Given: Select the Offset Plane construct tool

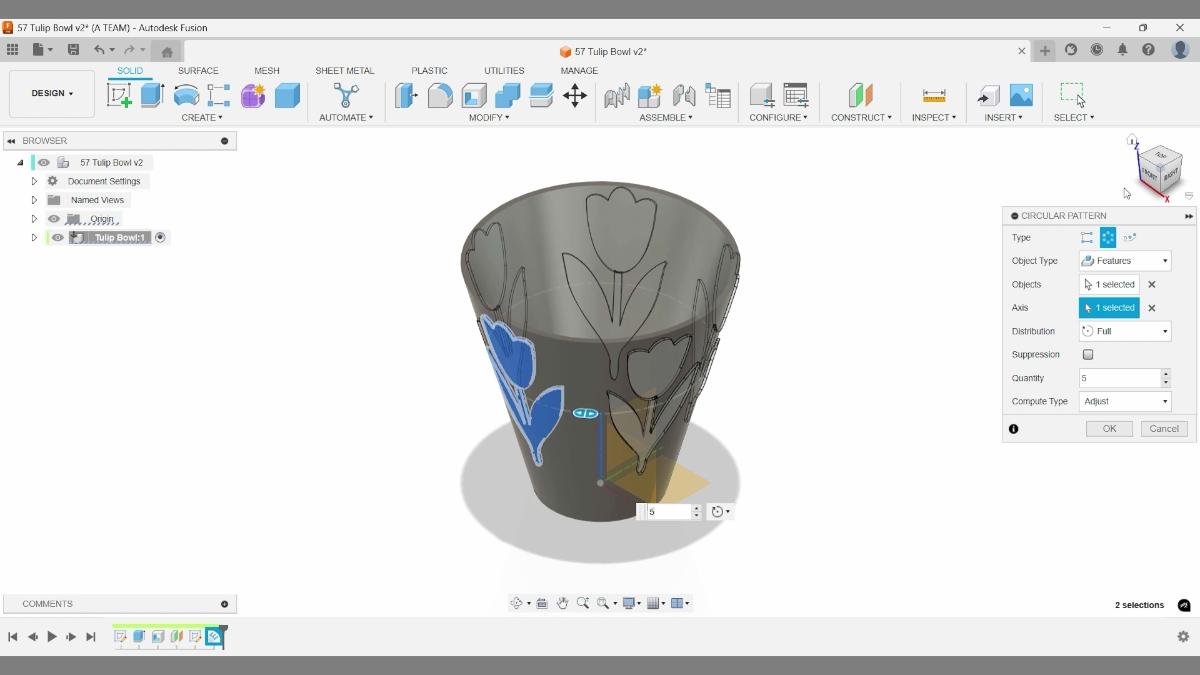Looking at the screenshot, I should (861, 95).
